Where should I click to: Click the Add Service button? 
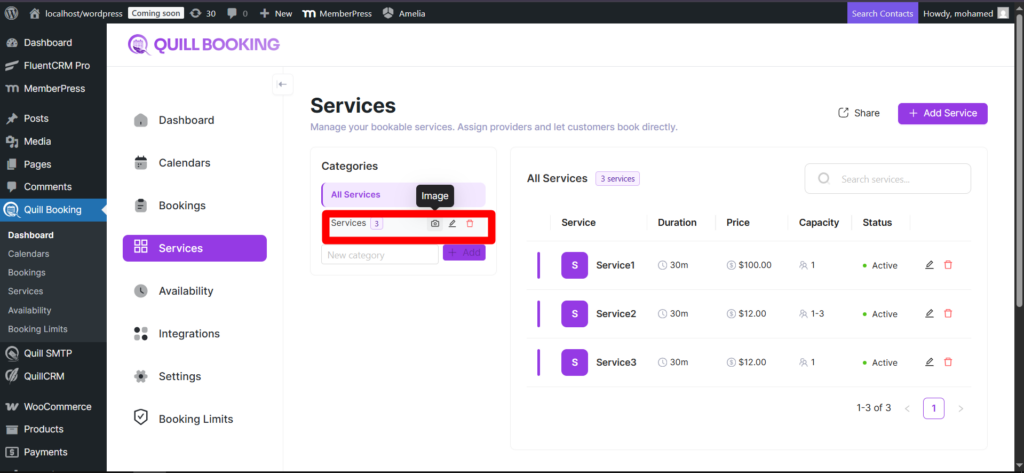[942, 113]
